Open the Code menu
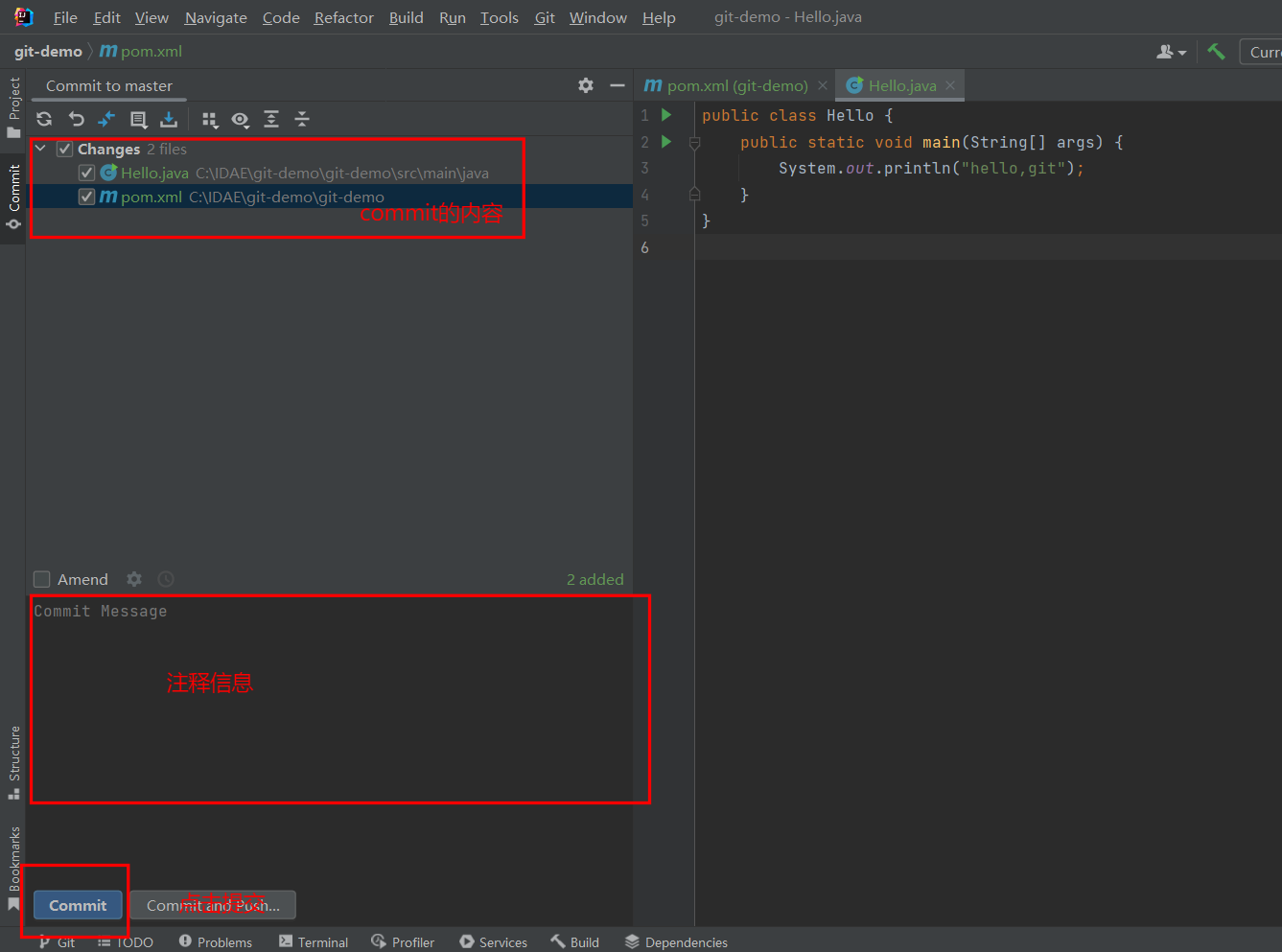The height and width of the screenshot is (952, 1282). (281, 17)
